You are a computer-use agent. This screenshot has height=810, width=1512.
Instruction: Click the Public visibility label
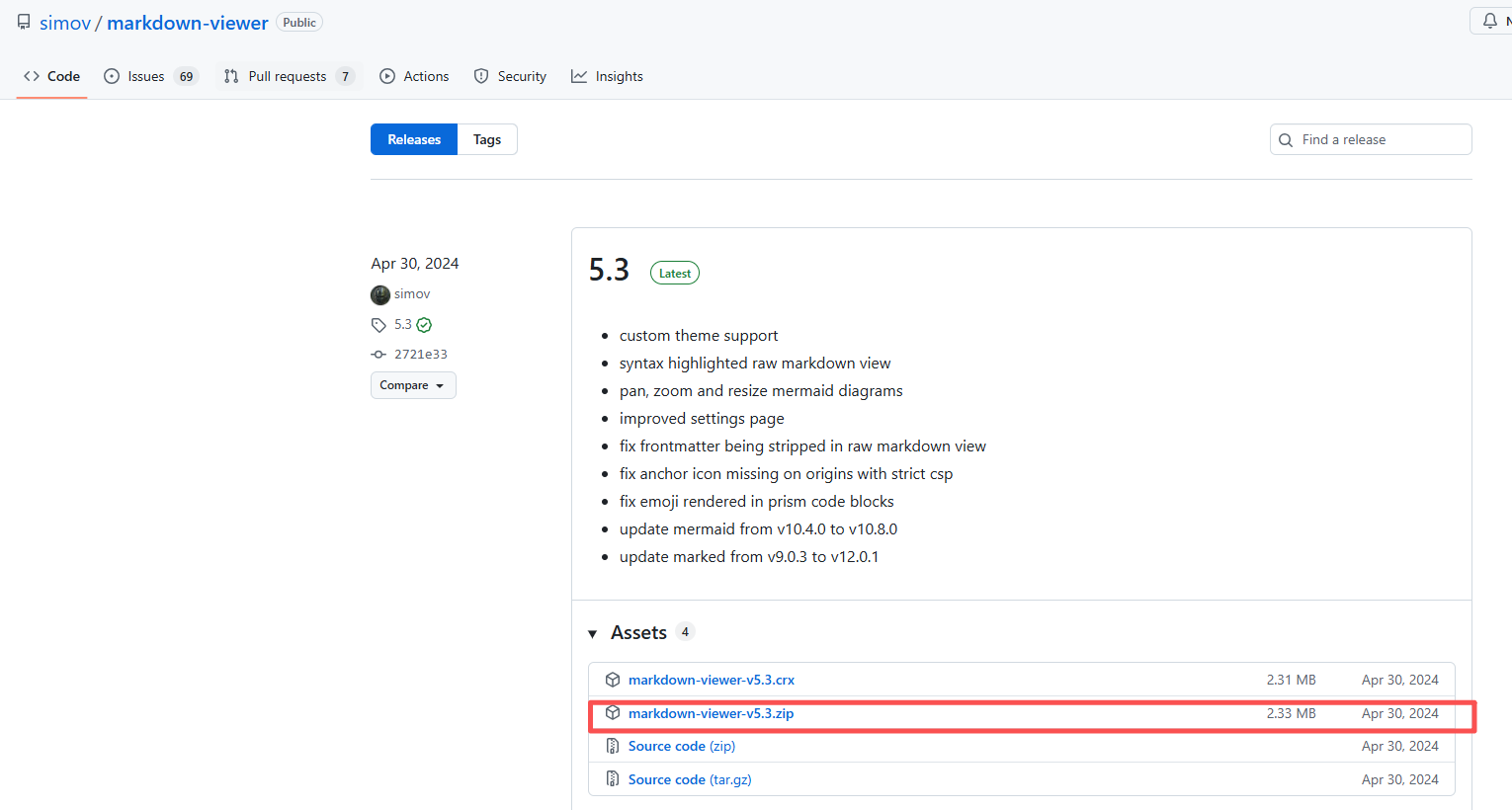[x=299, y=22]
